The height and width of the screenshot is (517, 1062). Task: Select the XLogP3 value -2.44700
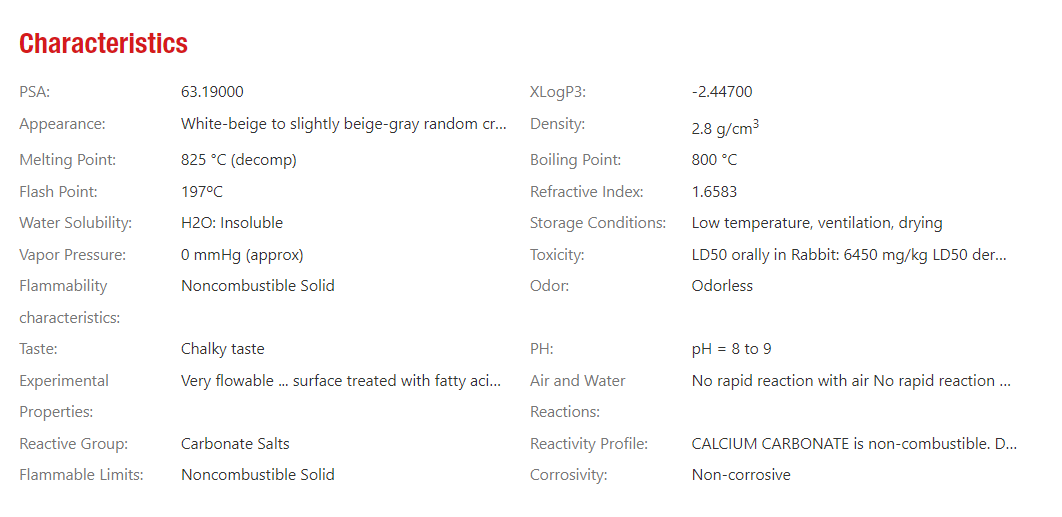pyautogui.click(x=721, y=92)
